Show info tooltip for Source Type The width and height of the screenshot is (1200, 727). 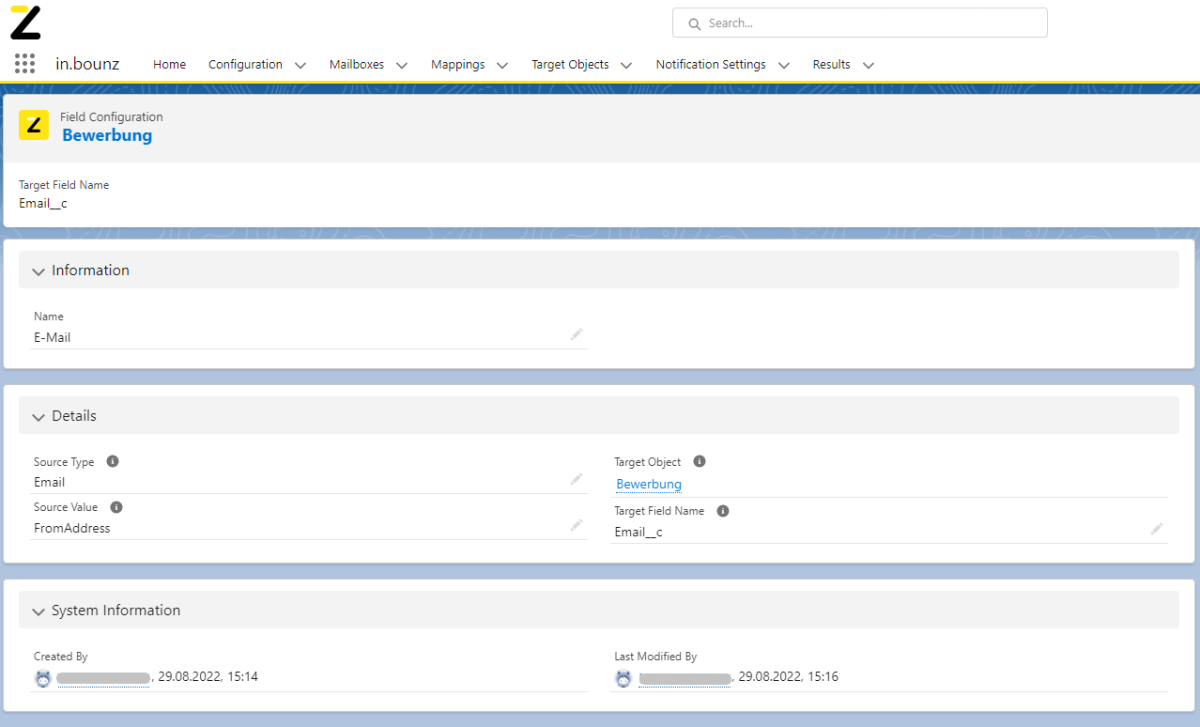[x=113, y=462]
